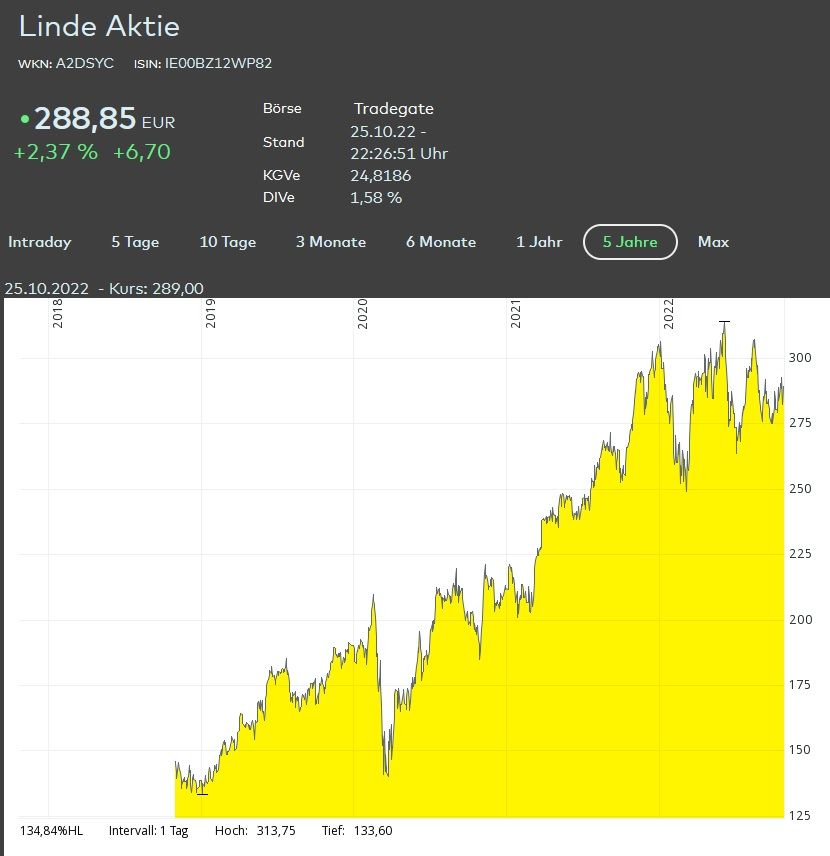Image resolution: width=830 pixels, height=856 pixels.
Task: Display the Max time range
Action: click(713, 242)
